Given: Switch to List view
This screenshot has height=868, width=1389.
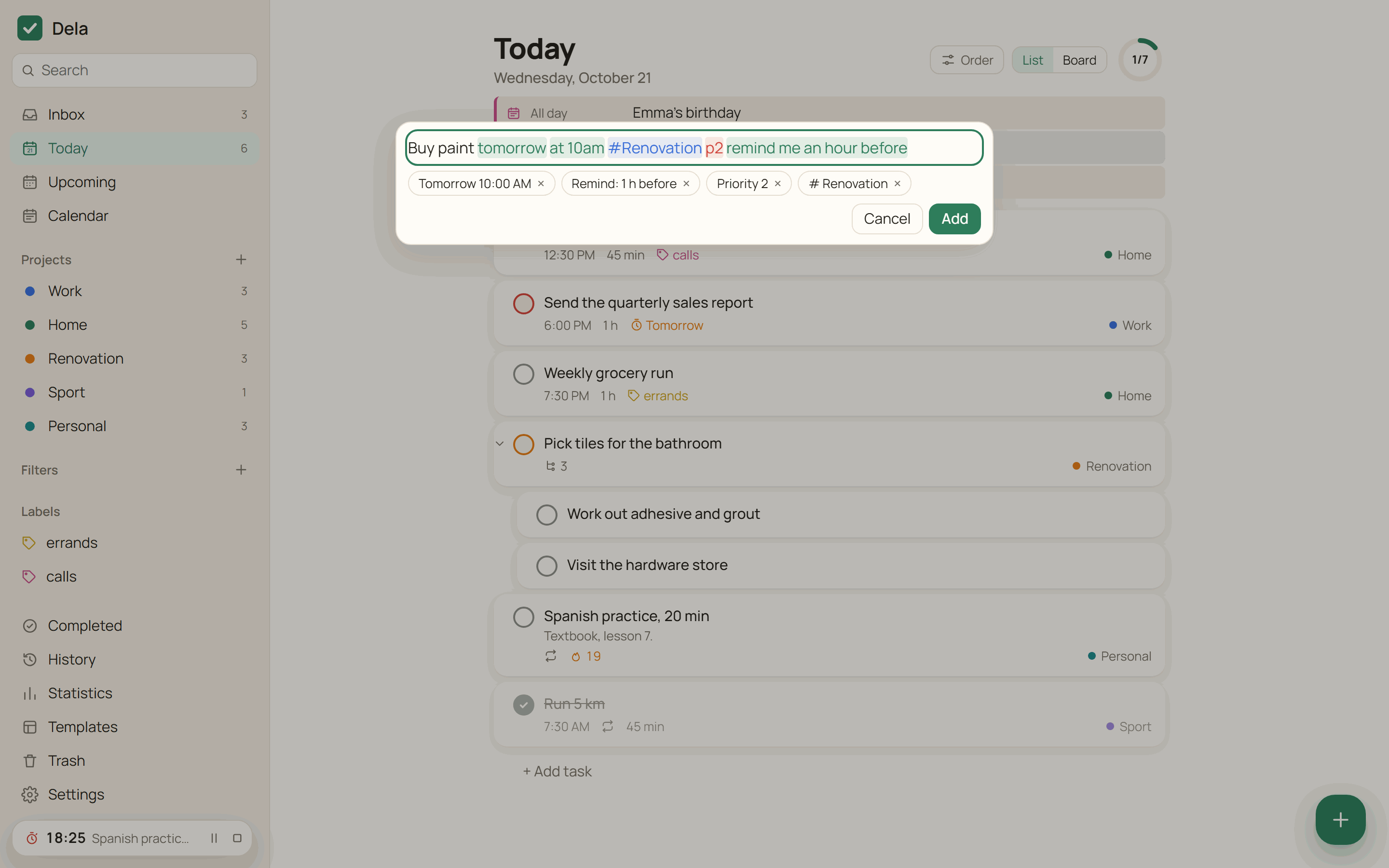Looking at the screenshot, I should coord(1032,60).
